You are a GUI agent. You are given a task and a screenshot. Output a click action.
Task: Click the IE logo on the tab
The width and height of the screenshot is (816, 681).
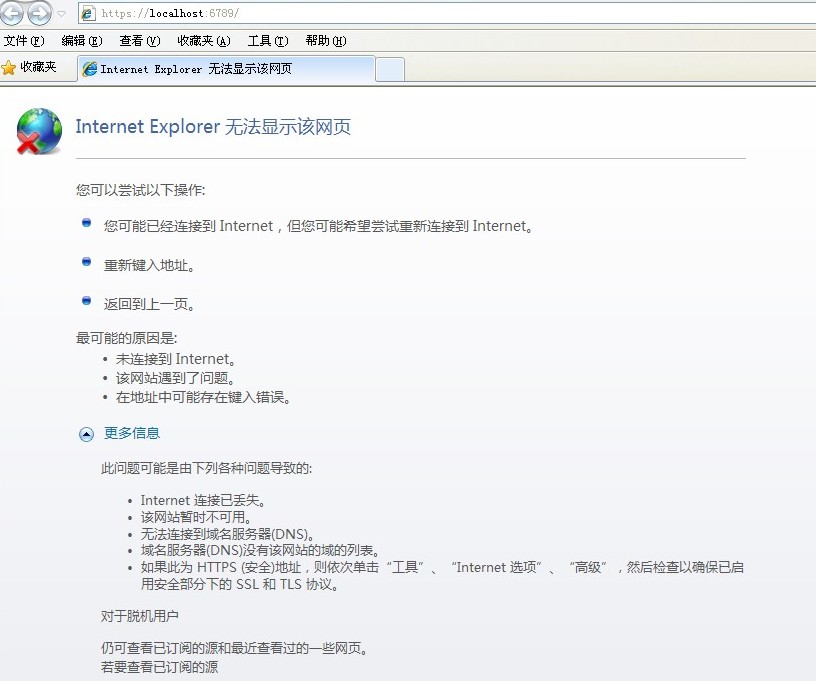(90, 69)
